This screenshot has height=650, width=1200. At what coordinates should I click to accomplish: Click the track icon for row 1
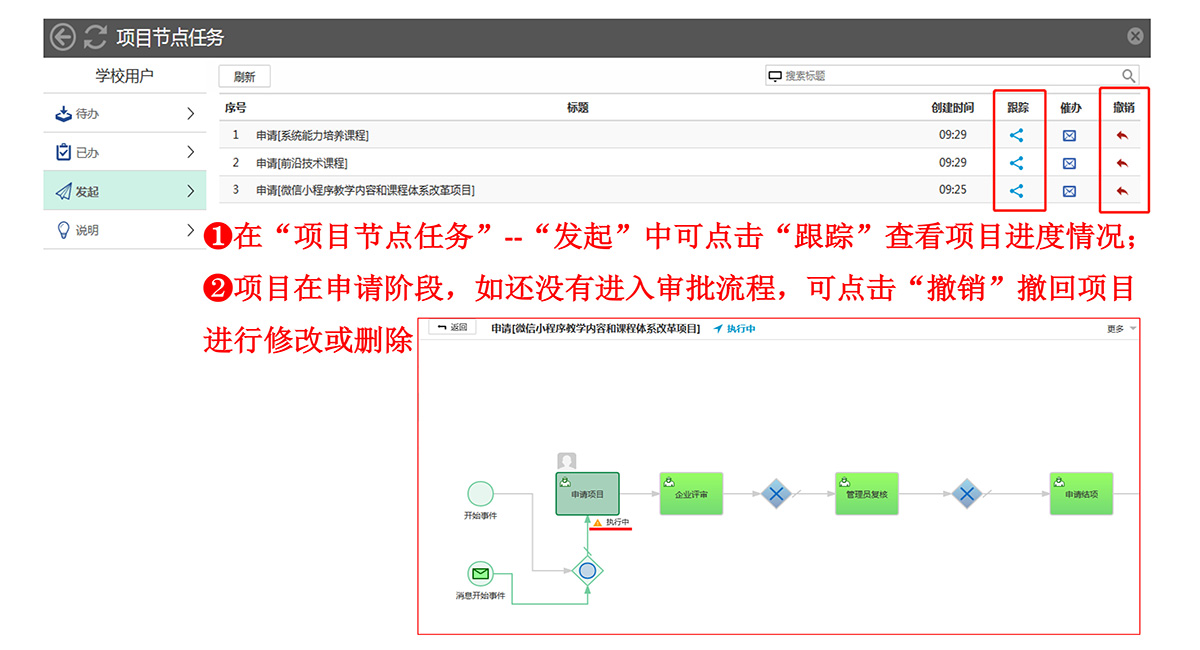point(1016,135)
